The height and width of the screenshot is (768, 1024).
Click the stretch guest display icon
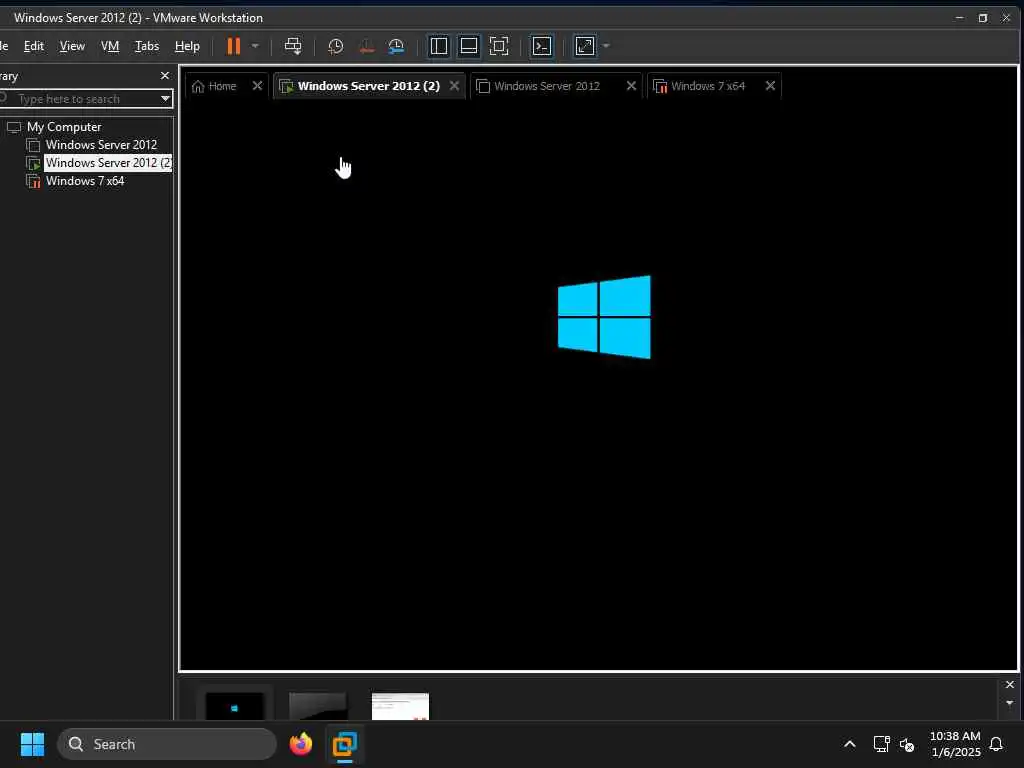coord(585,46)
